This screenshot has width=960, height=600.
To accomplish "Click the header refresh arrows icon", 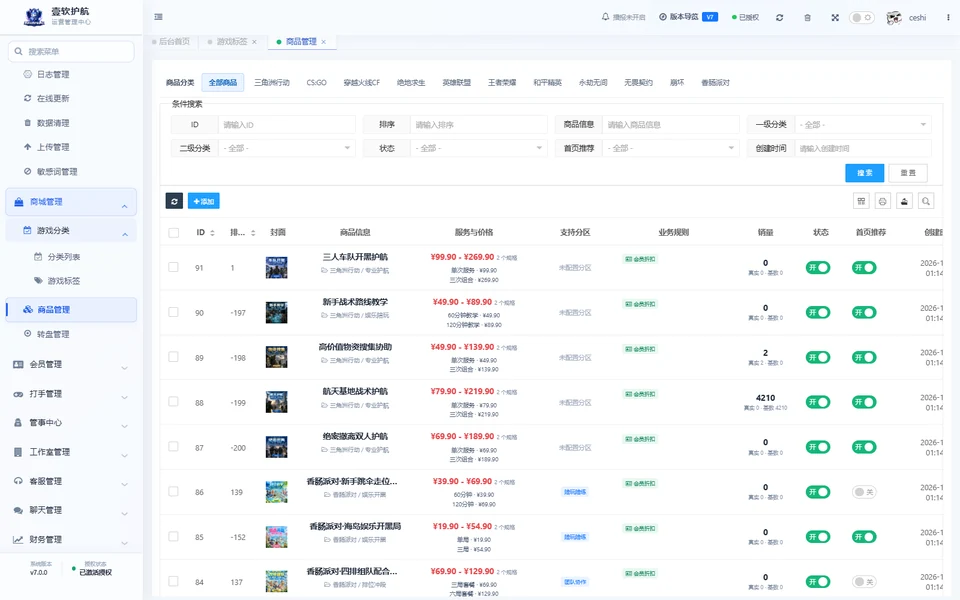I will (x=779, y=18).
